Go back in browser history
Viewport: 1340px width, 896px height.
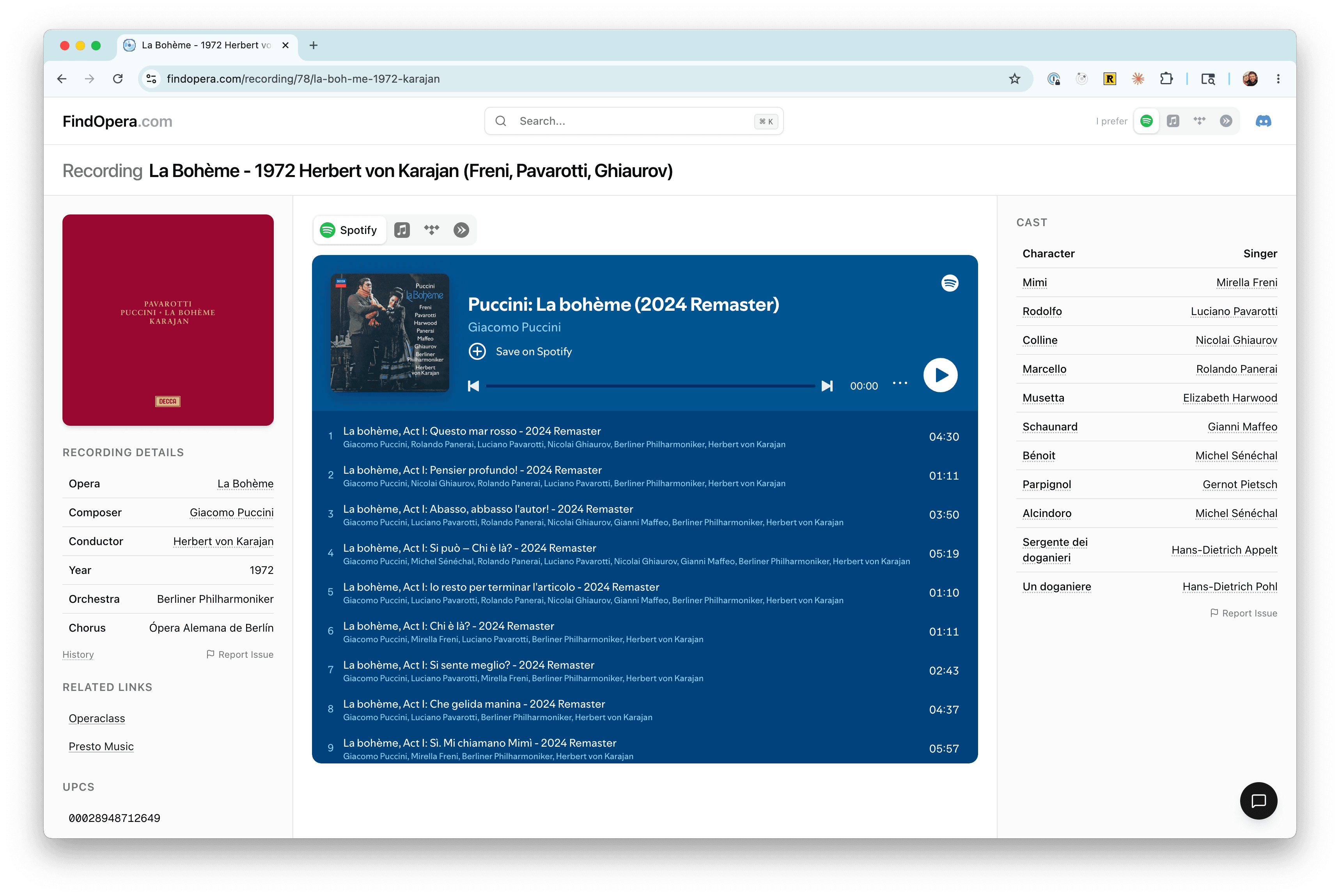(62, 79)
